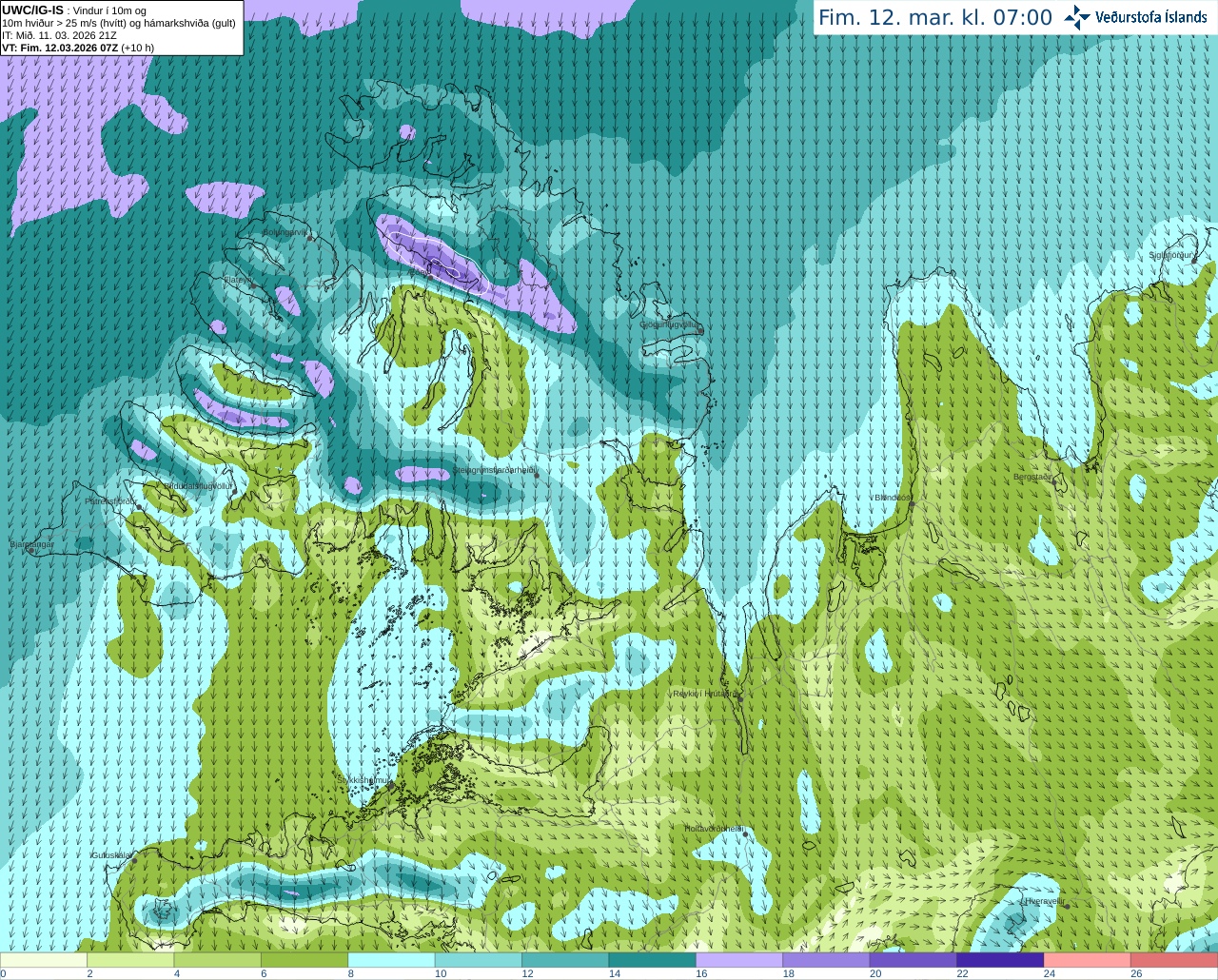Click the '10m hviður > 25 m/s' description line
The height and width of the screenshot is (980, 1218).
[x=119, y=23]
